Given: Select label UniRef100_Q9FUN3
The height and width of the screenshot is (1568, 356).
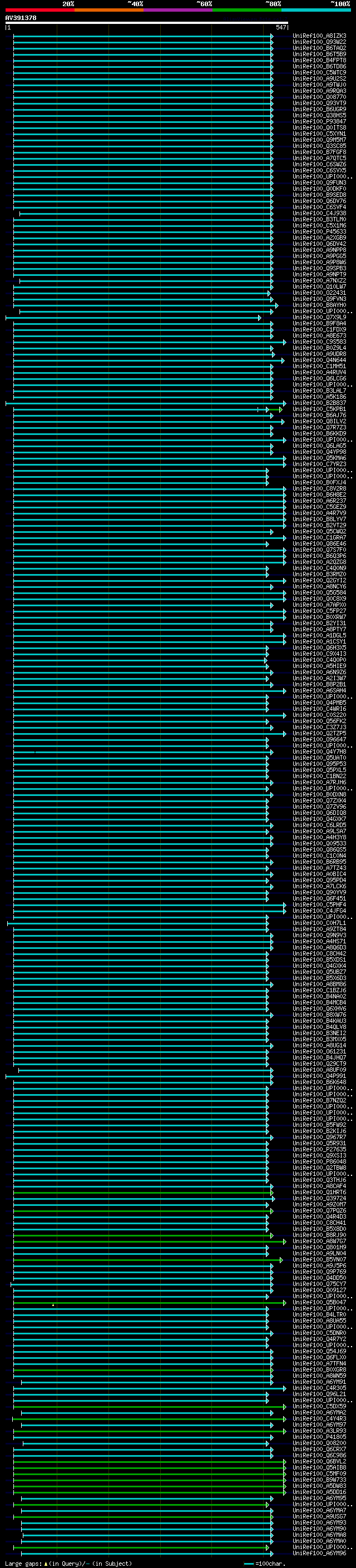Looking at the screenshot, I should (319, 182).
